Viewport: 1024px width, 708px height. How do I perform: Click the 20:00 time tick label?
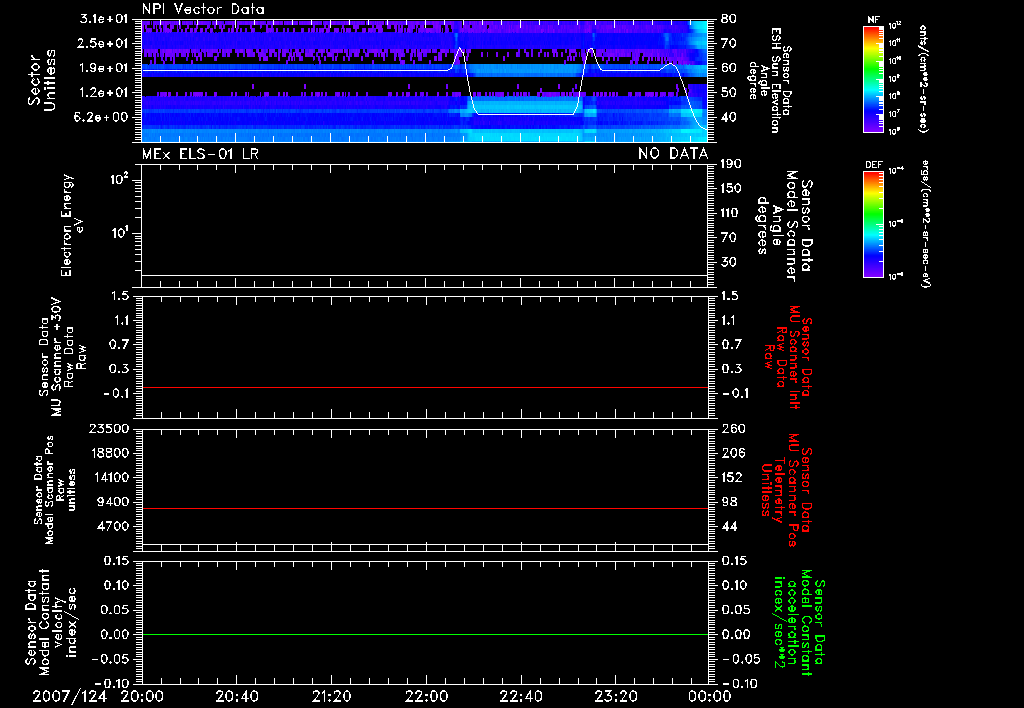click(142, 696)
